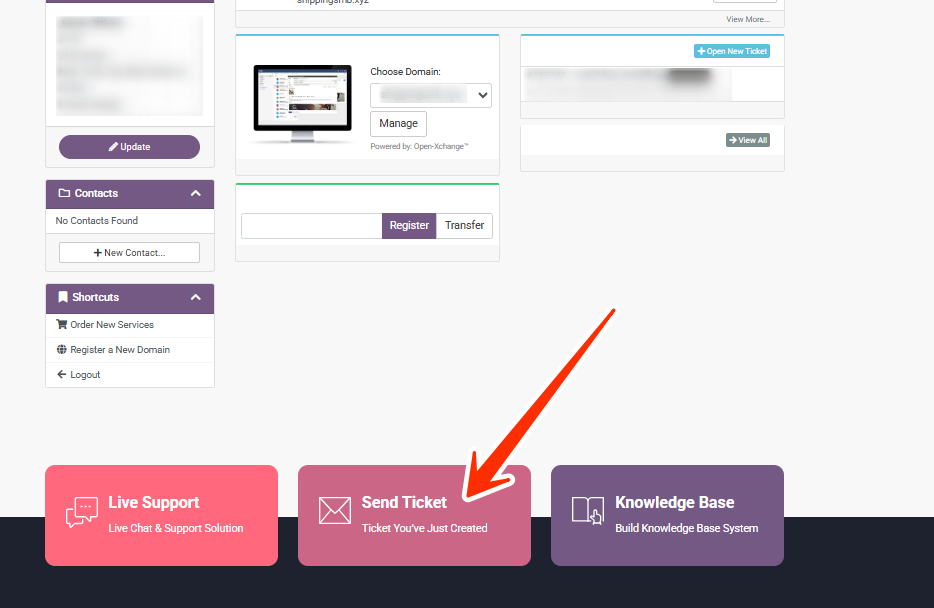The image size is (934, 608).
Task: Click the Manage button for webmail
Action: click(398, 124)
